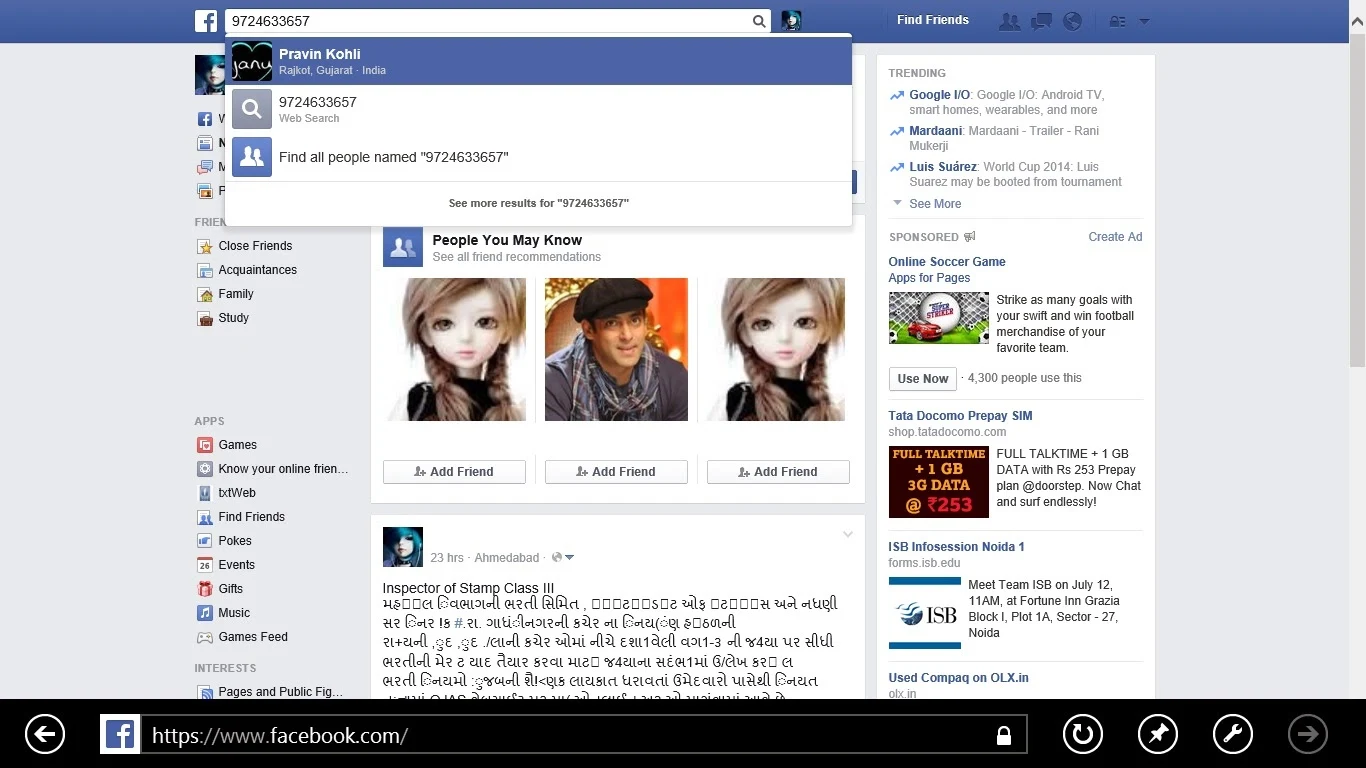Click the 23 hrs timestamp on the post
The width and height of the screenshot is (1366, 768).
click(x=447, y=558)
